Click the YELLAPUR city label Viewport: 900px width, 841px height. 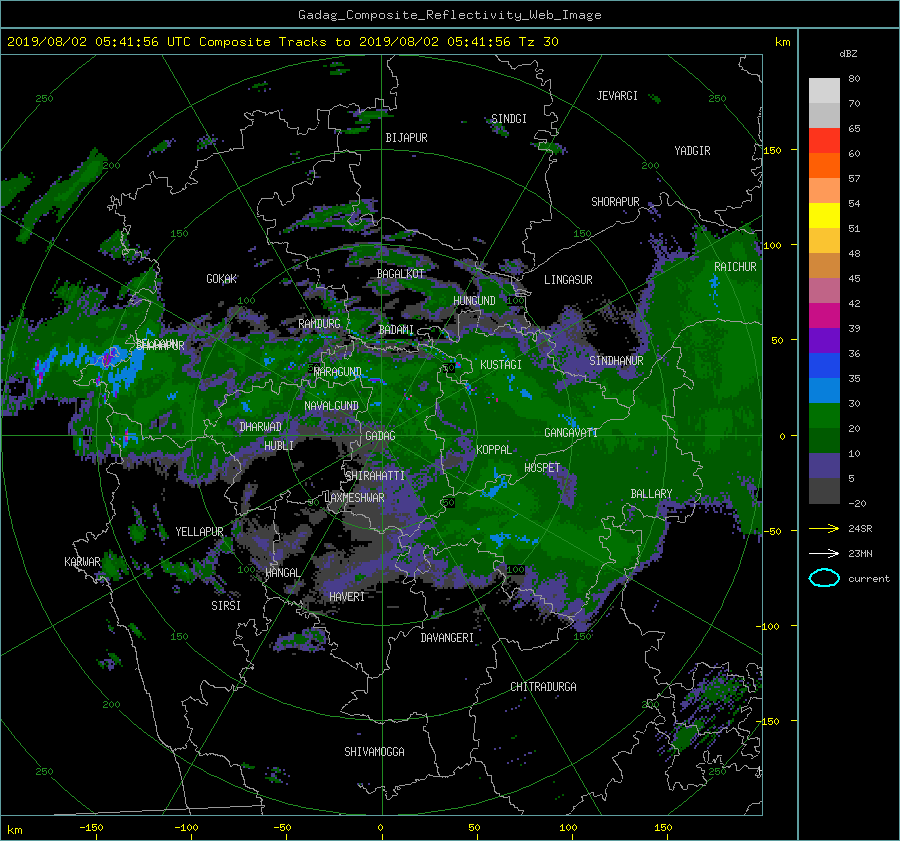pos(199,532)
